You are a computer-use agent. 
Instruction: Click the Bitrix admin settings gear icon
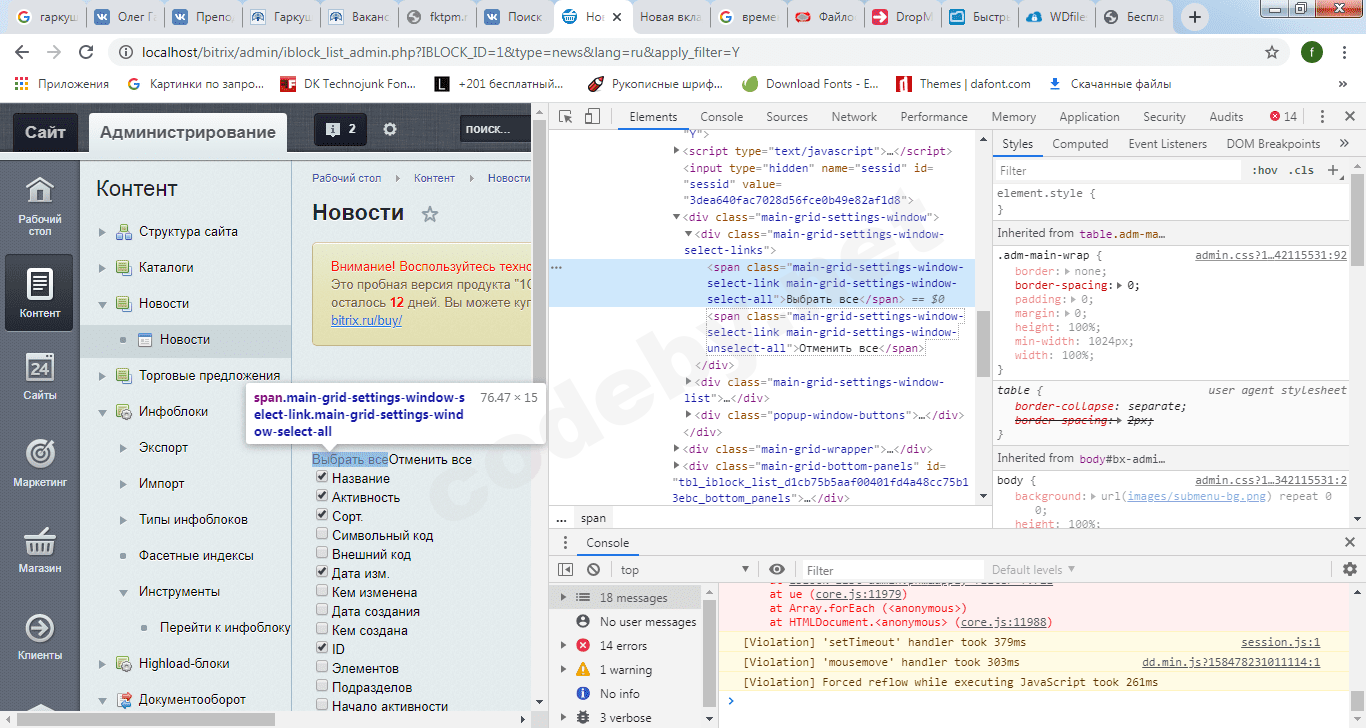tap(390, 129)
